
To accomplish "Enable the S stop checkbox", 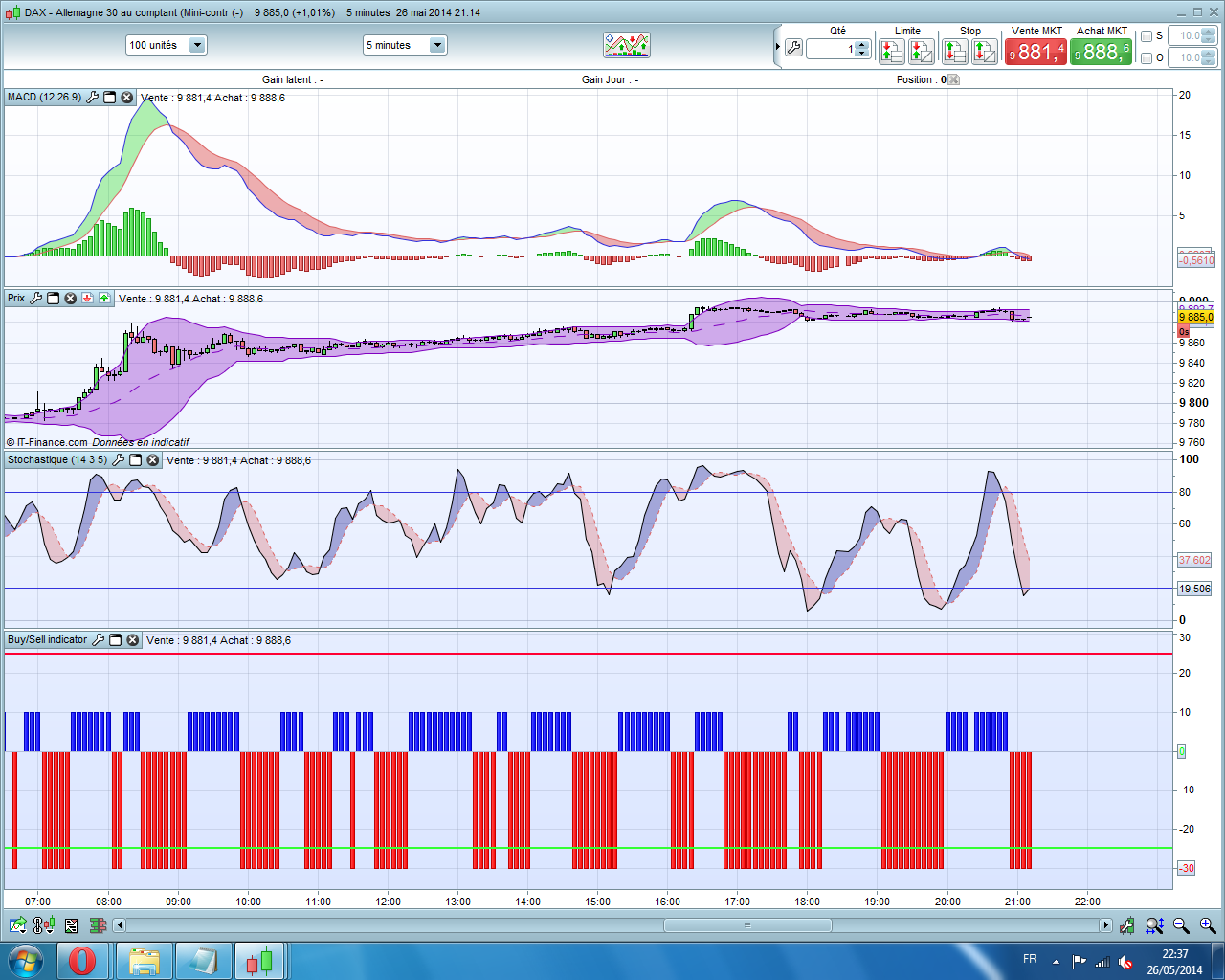I will (1147, 36).
